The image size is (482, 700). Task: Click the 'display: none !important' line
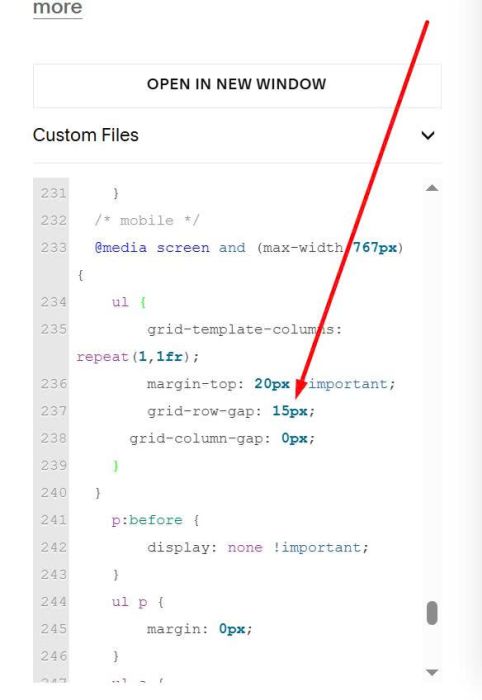coord(258,548)
